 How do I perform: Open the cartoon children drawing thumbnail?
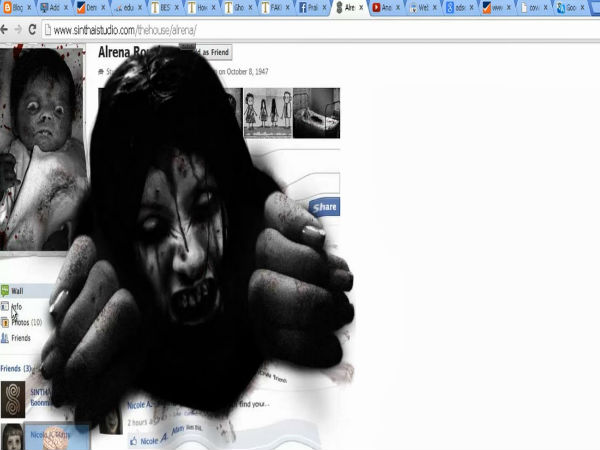[268, 113]
